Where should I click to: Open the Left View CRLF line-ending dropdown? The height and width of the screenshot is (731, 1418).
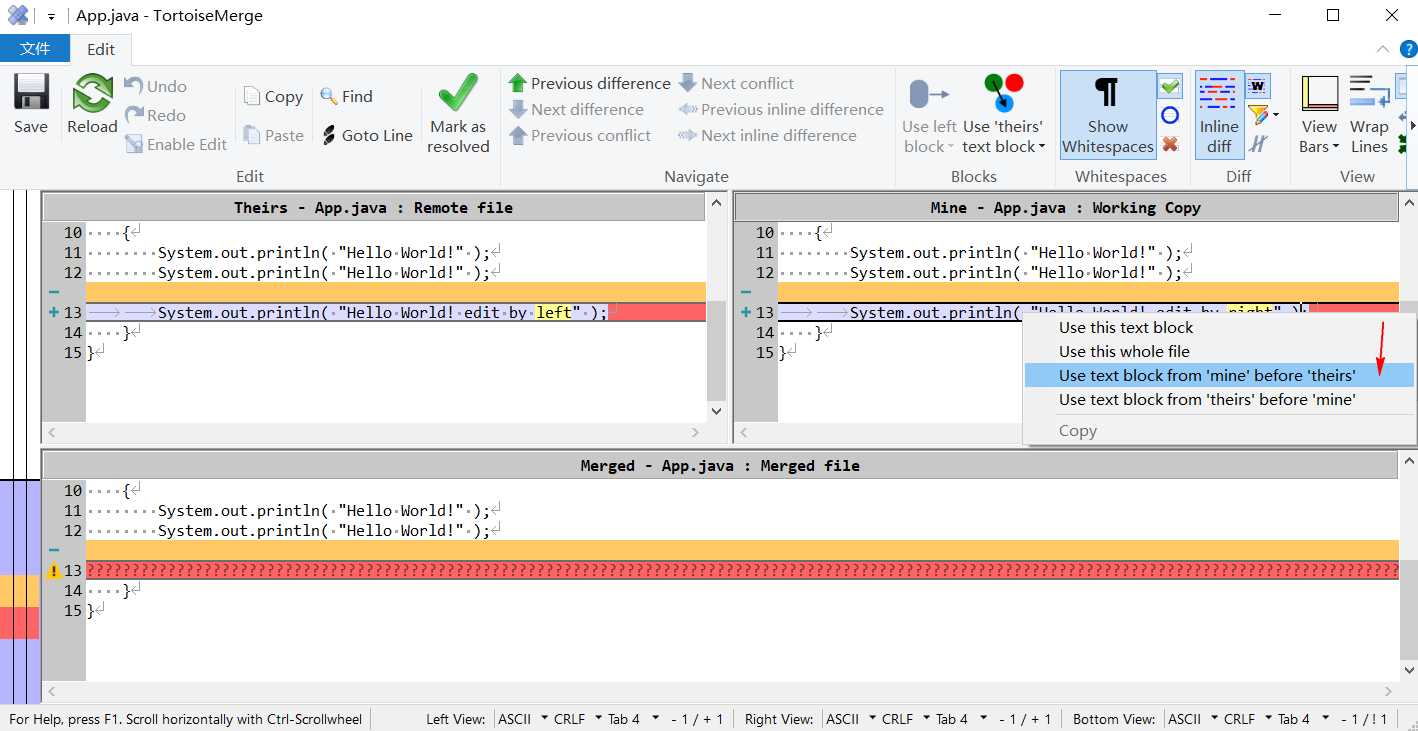(x=577, y=719)
